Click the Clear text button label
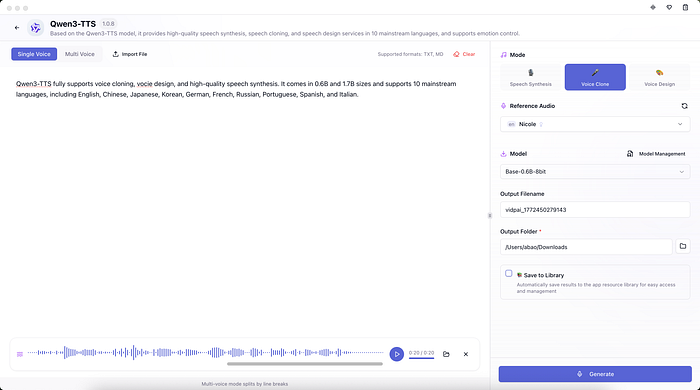The height and width of the screenshot is (390, 700). tap(469, 54)
